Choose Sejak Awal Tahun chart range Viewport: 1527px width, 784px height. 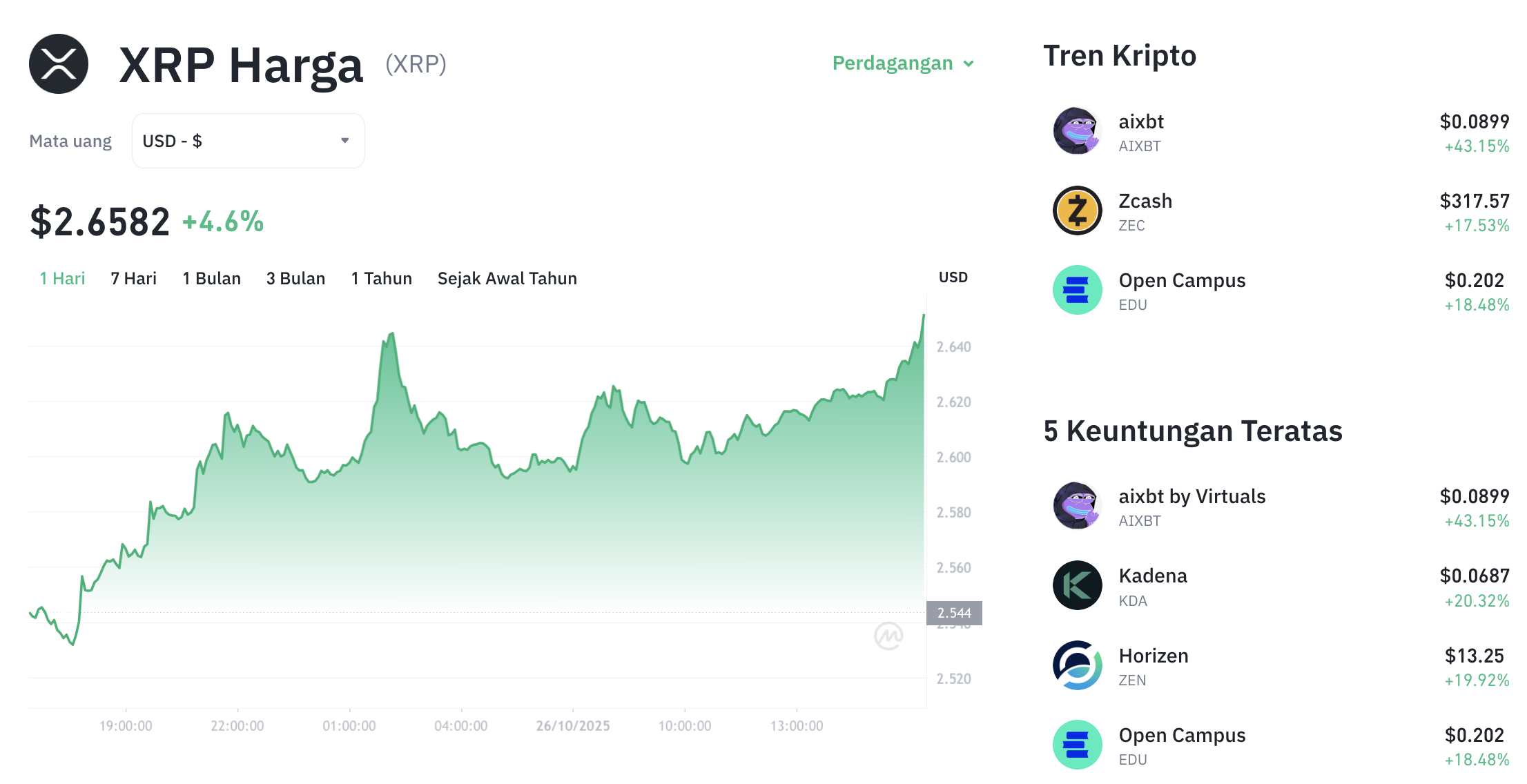coord(507,279)
